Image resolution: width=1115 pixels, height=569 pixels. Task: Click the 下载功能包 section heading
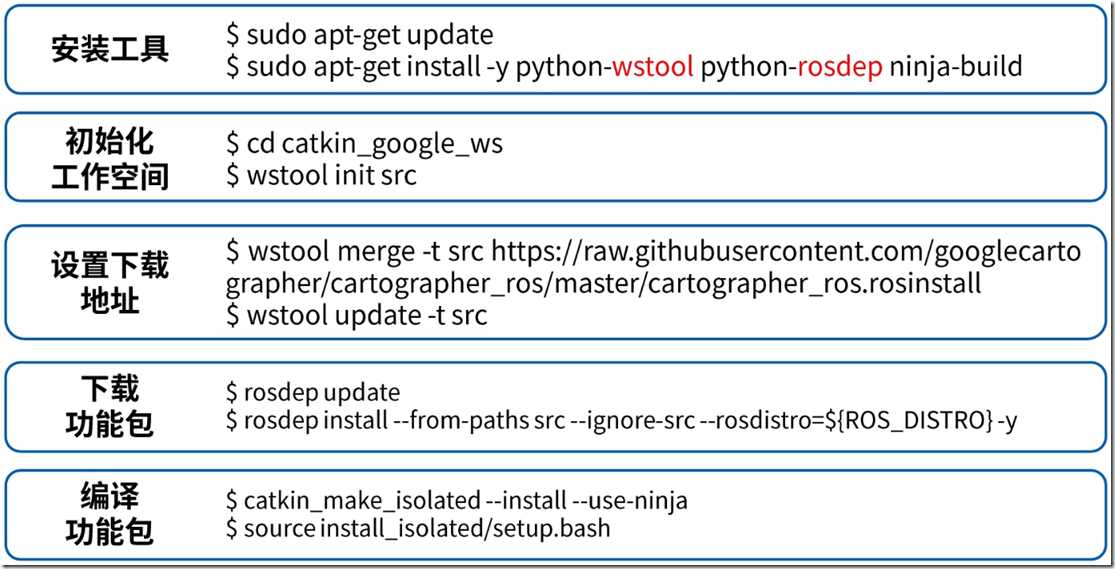pos(110,406)
